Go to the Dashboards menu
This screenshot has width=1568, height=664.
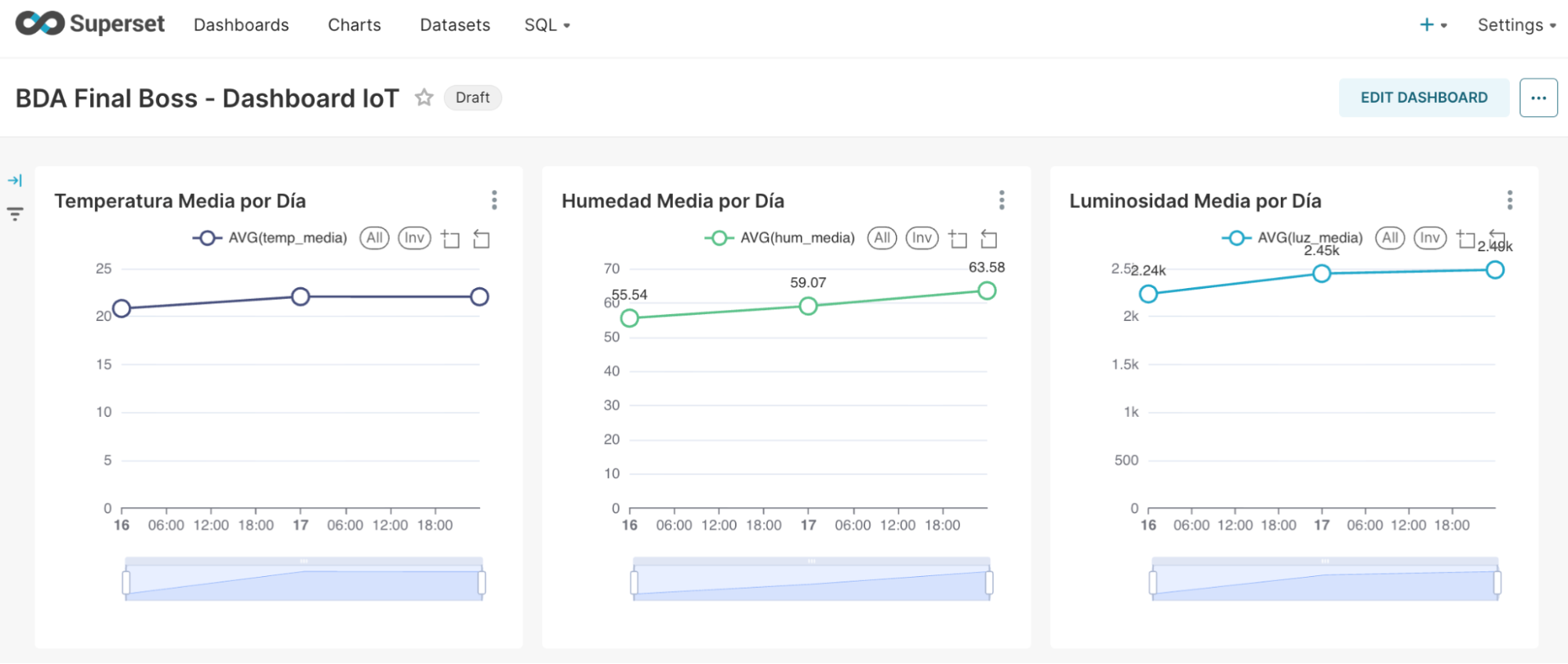click(x=242, y=25)
